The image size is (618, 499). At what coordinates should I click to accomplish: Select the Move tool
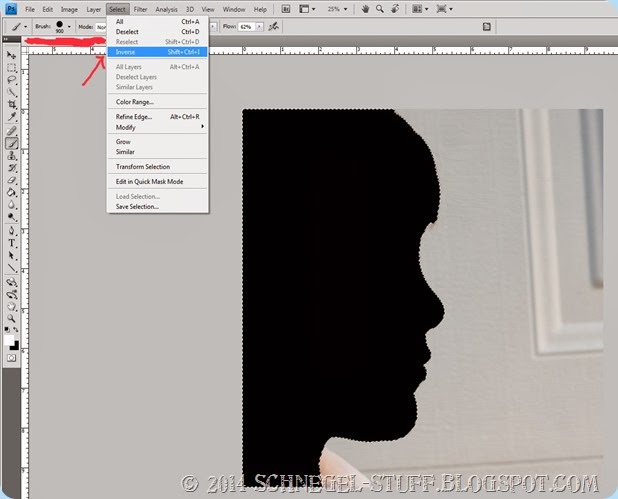click(x=12, y=54)
